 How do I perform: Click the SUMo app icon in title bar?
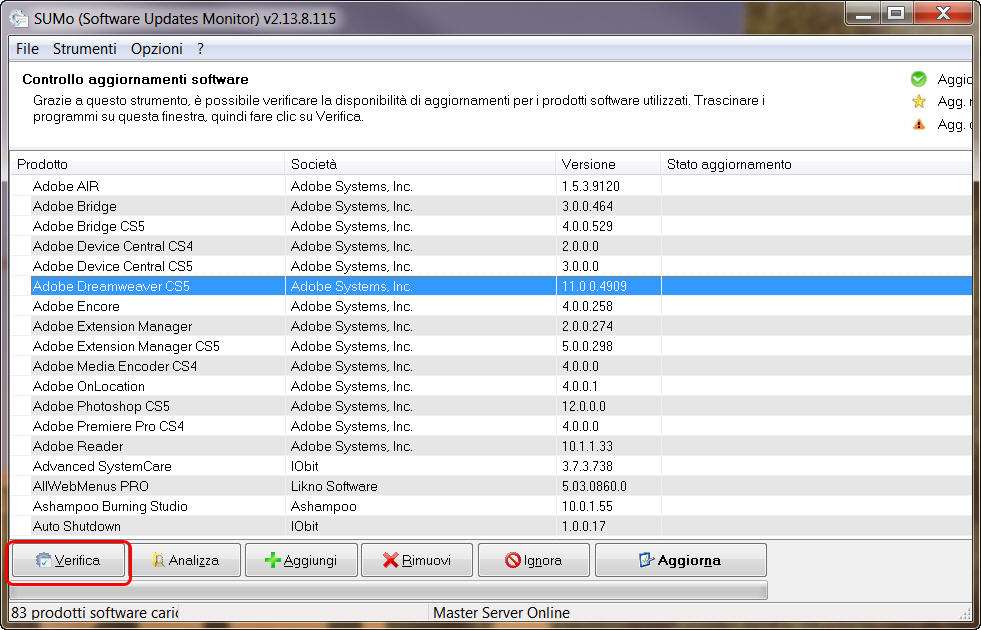tap(18, 18)
